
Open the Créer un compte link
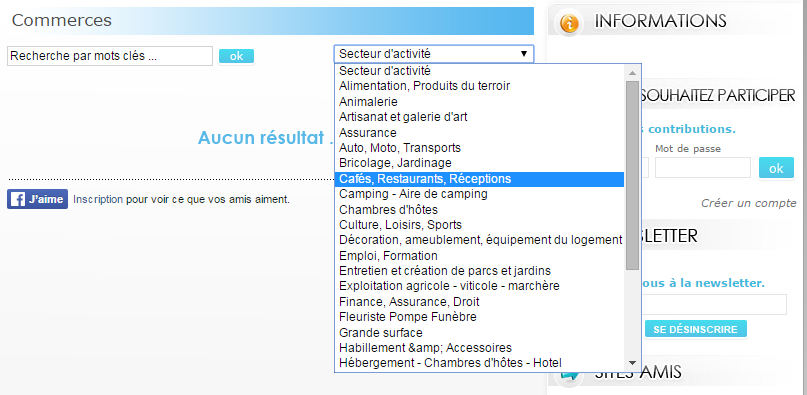[x=748, y=203]
